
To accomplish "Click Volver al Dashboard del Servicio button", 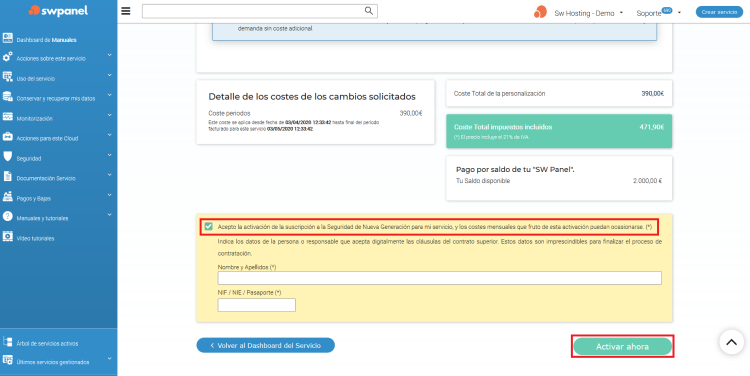I will [x=265, y=345].
